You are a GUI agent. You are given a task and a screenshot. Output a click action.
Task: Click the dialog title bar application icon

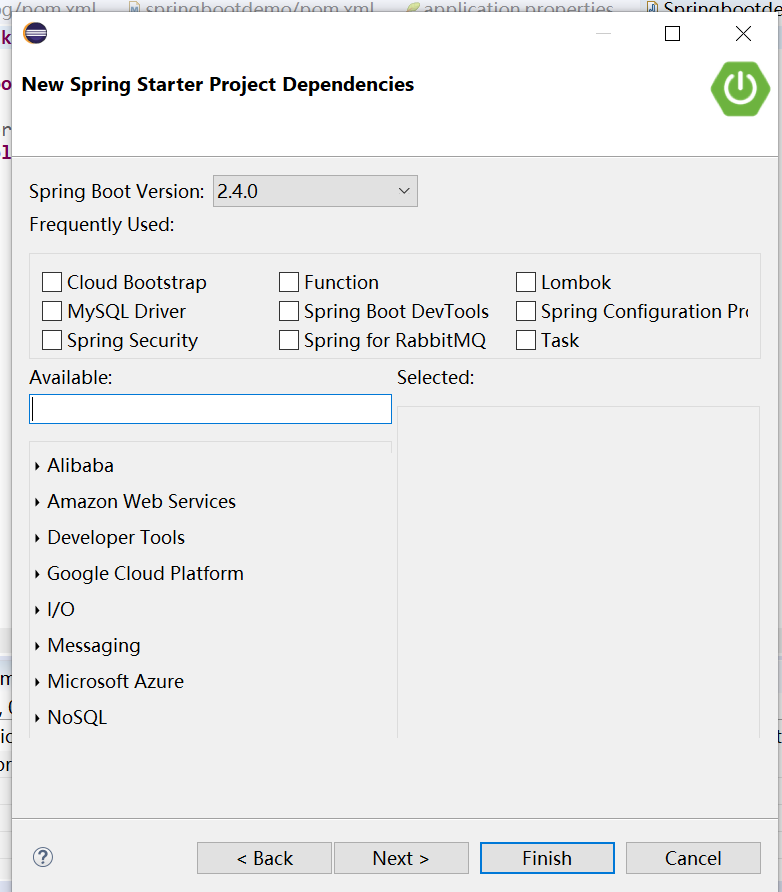34,33
